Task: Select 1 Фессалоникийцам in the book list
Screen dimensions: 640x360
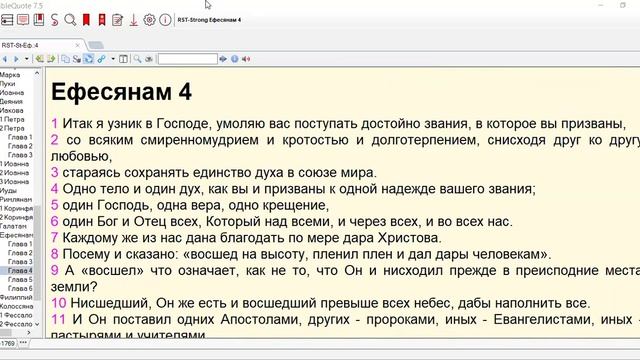Action: (16, 315)
